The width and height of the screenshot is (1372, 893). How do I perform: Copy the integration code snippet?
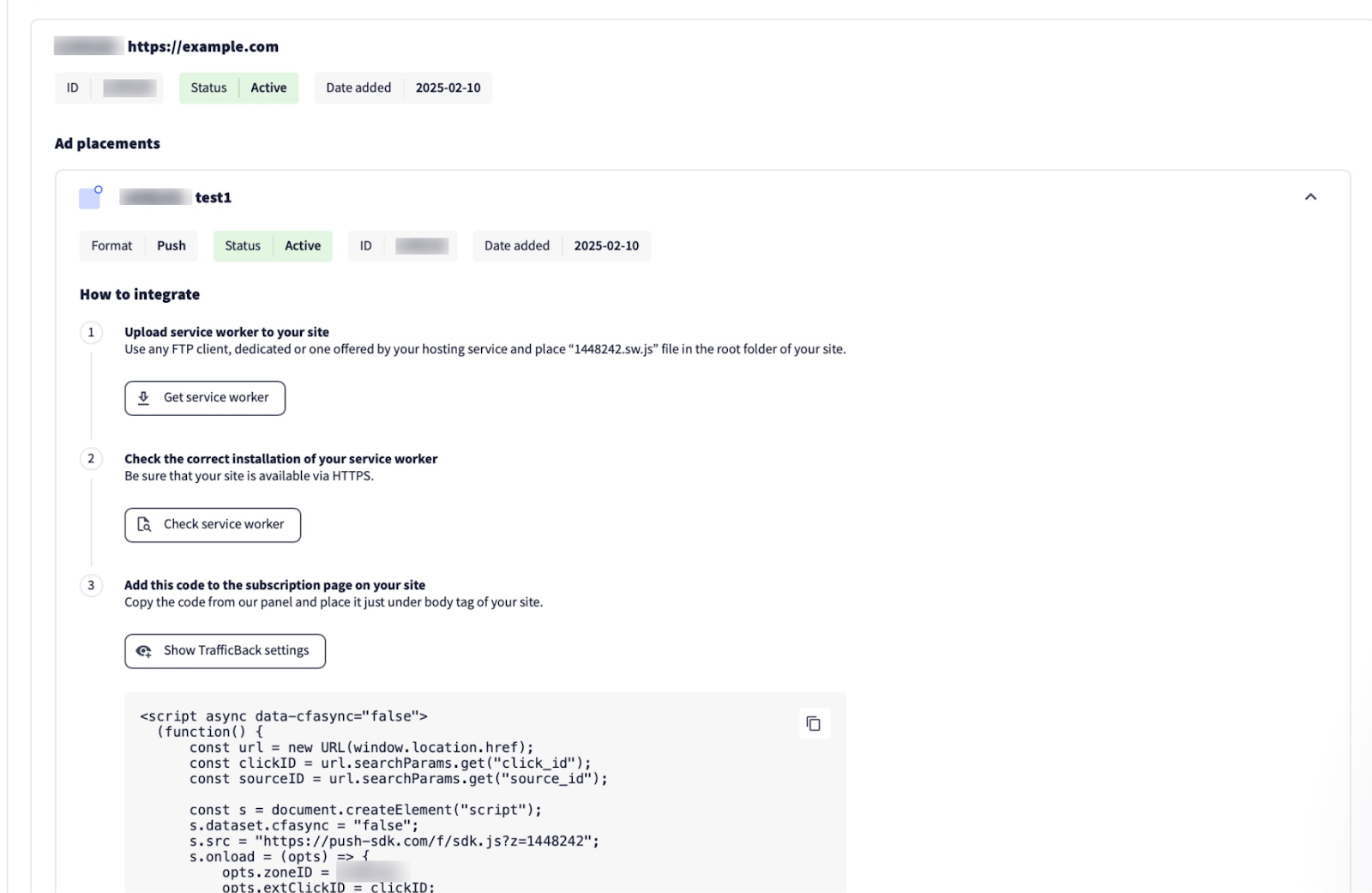click(x=813, y=724)
